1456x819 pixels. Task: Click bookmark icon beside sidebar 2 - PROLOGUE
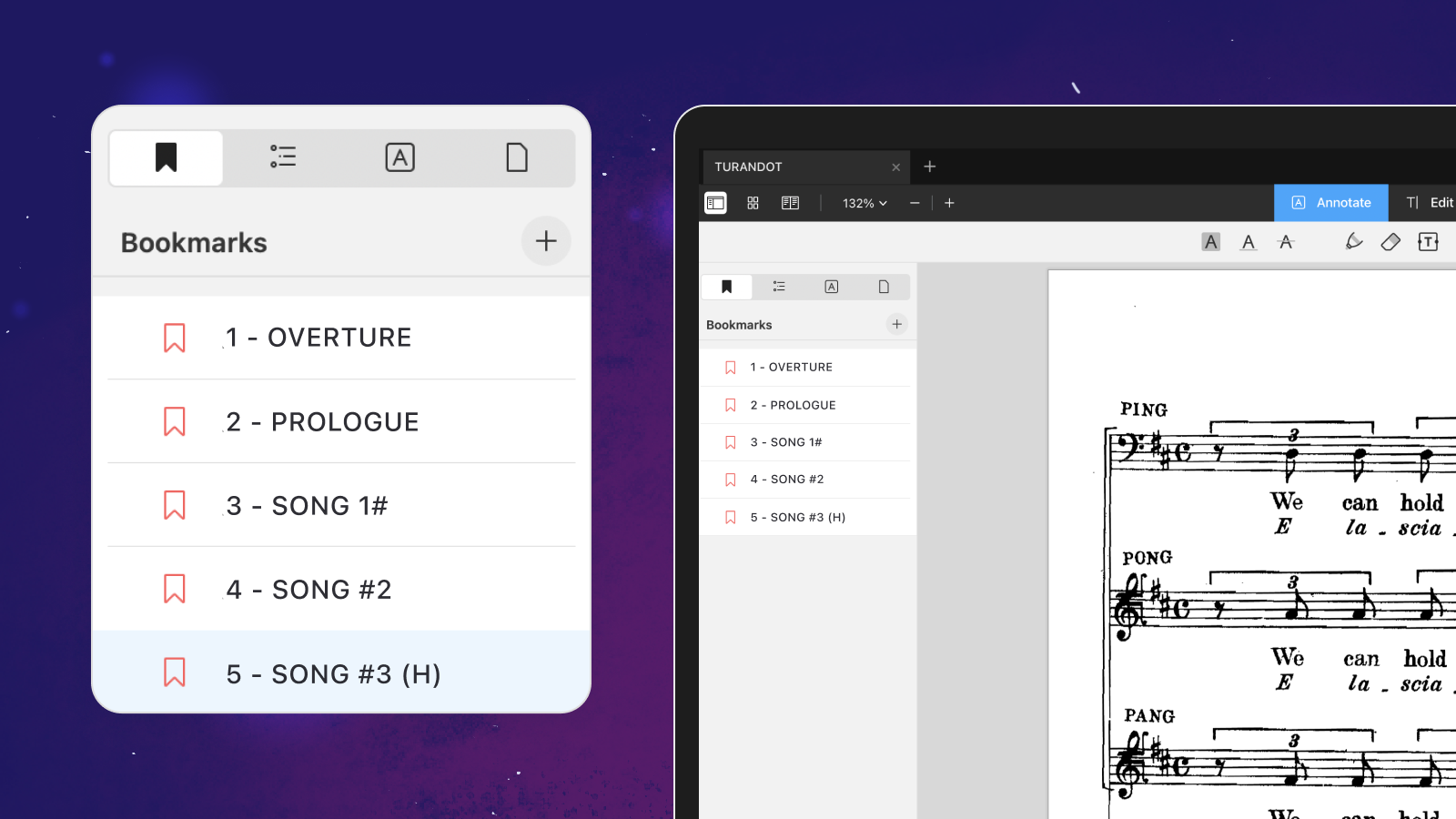coord(730,405)
